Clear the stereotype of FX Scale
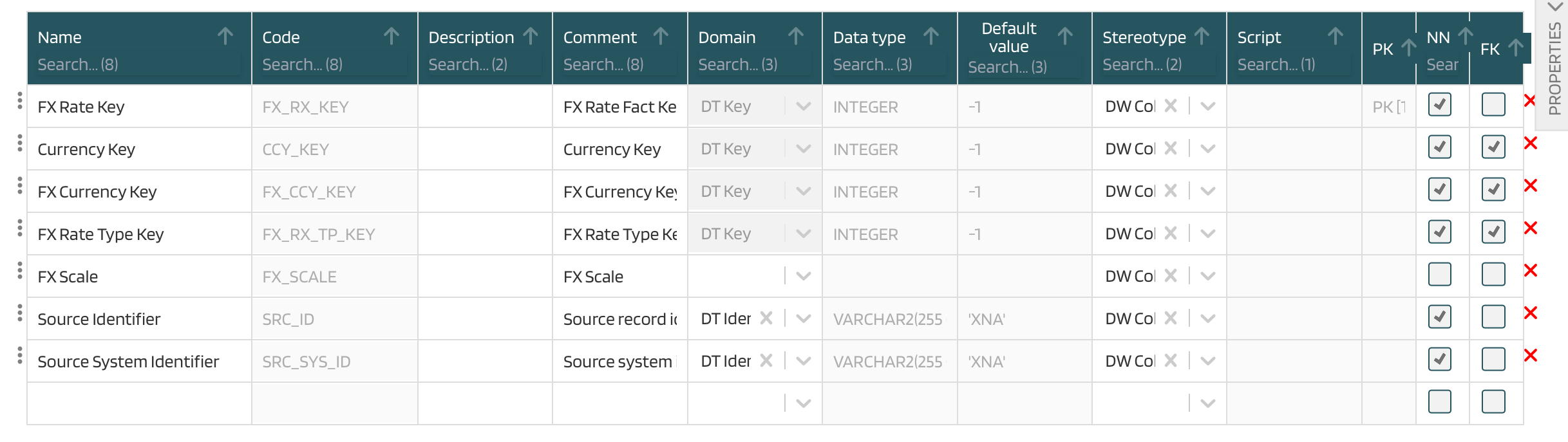This screenshot has height=442, width=1568. 1171,275
